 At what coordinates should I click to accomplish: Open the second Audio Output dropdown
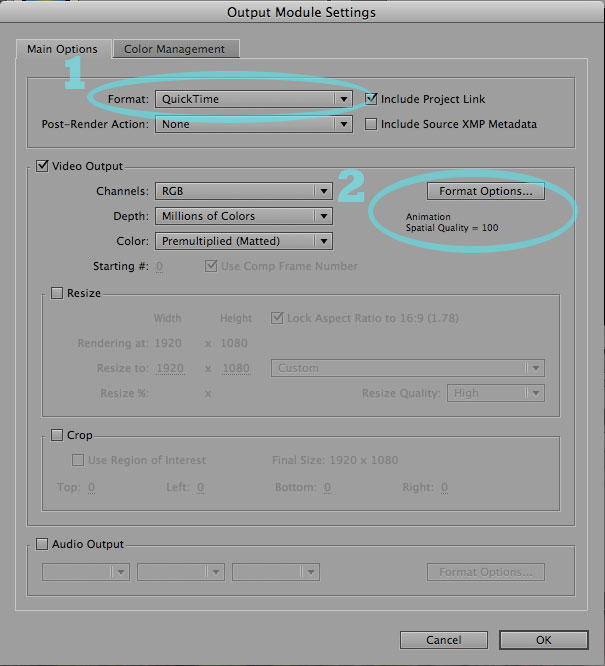[x=181, y=572]
